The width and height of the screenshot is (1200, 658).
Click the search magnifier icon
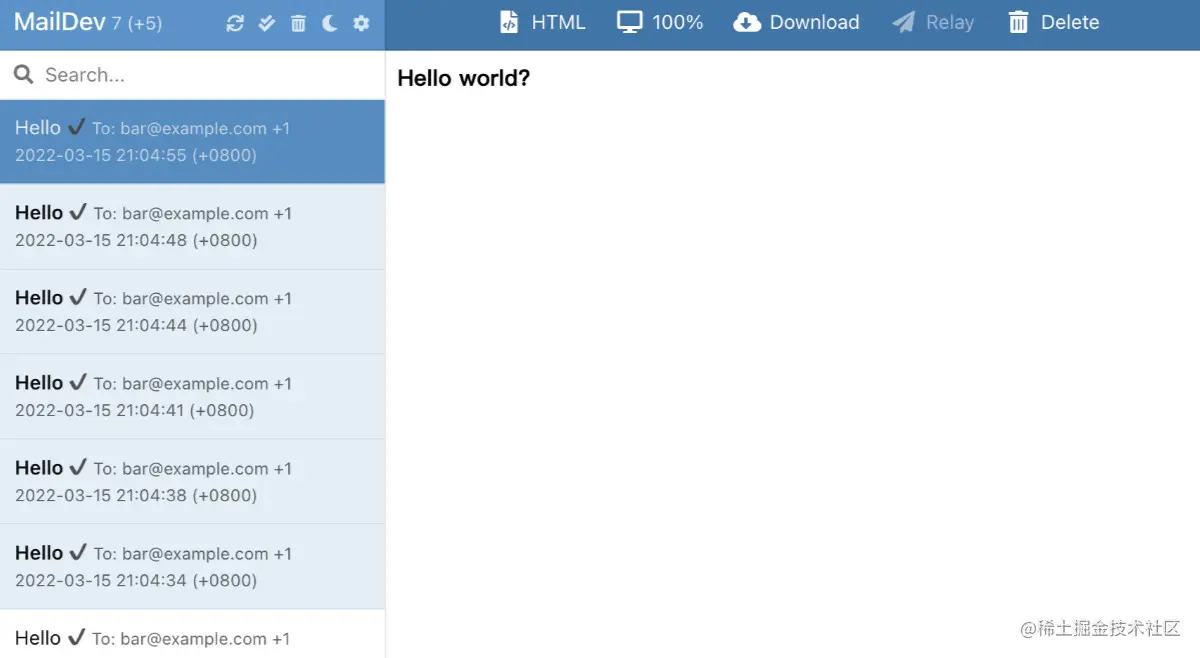pos(22,74)
